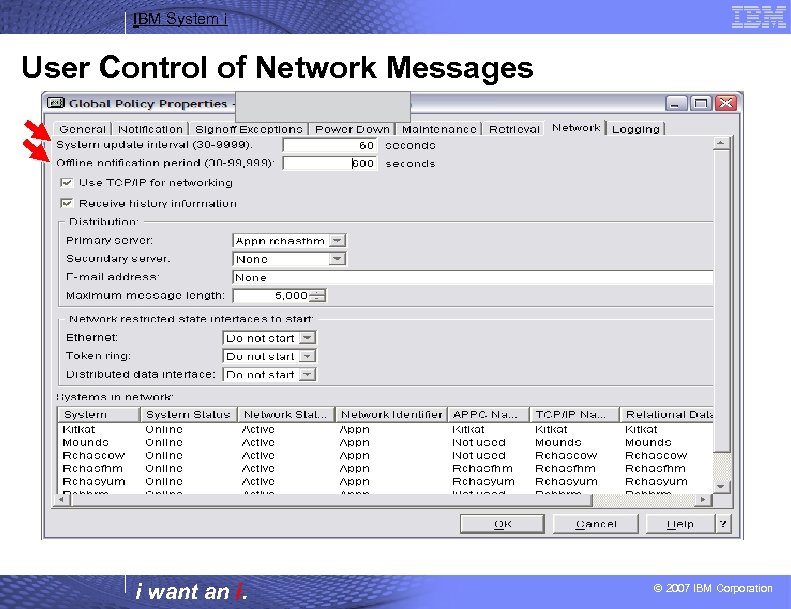Sort by the APPC Name column header

[488, 414]
